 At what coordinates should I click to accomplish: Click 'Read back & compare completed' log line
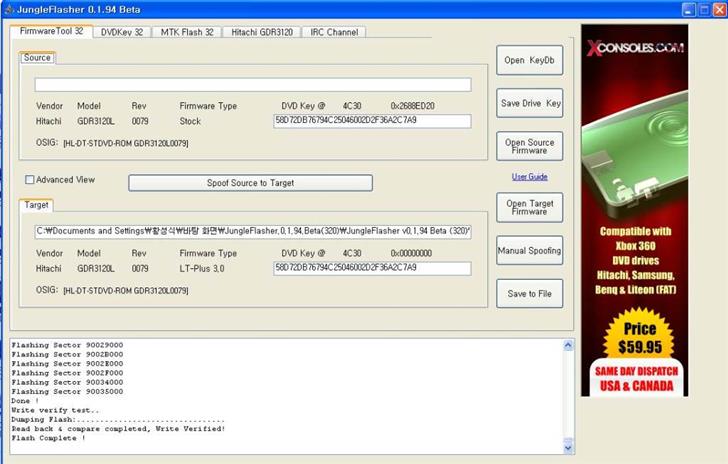point(118,429)
